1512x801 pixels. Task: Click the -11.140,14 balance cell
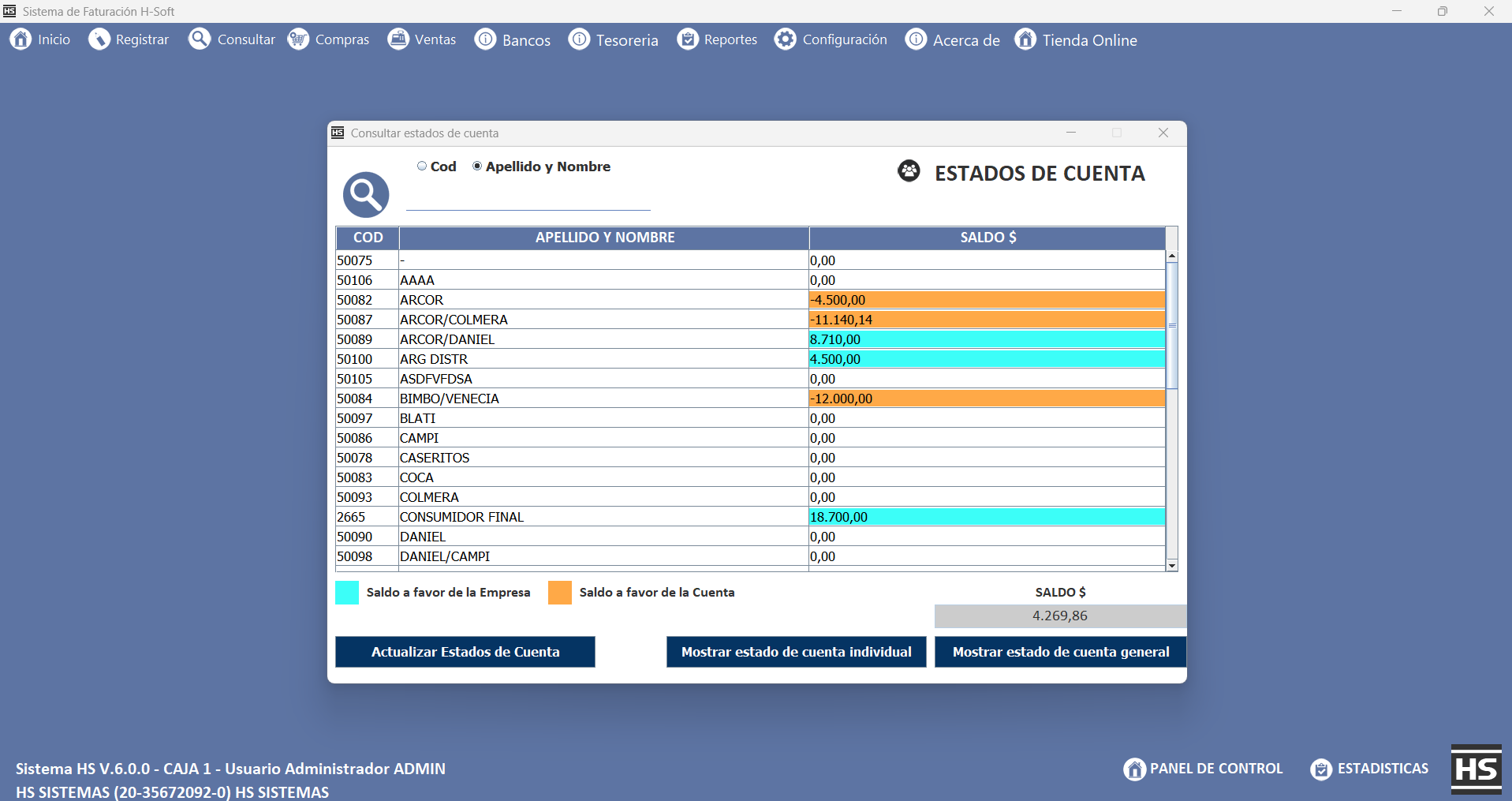pos(987,320)
